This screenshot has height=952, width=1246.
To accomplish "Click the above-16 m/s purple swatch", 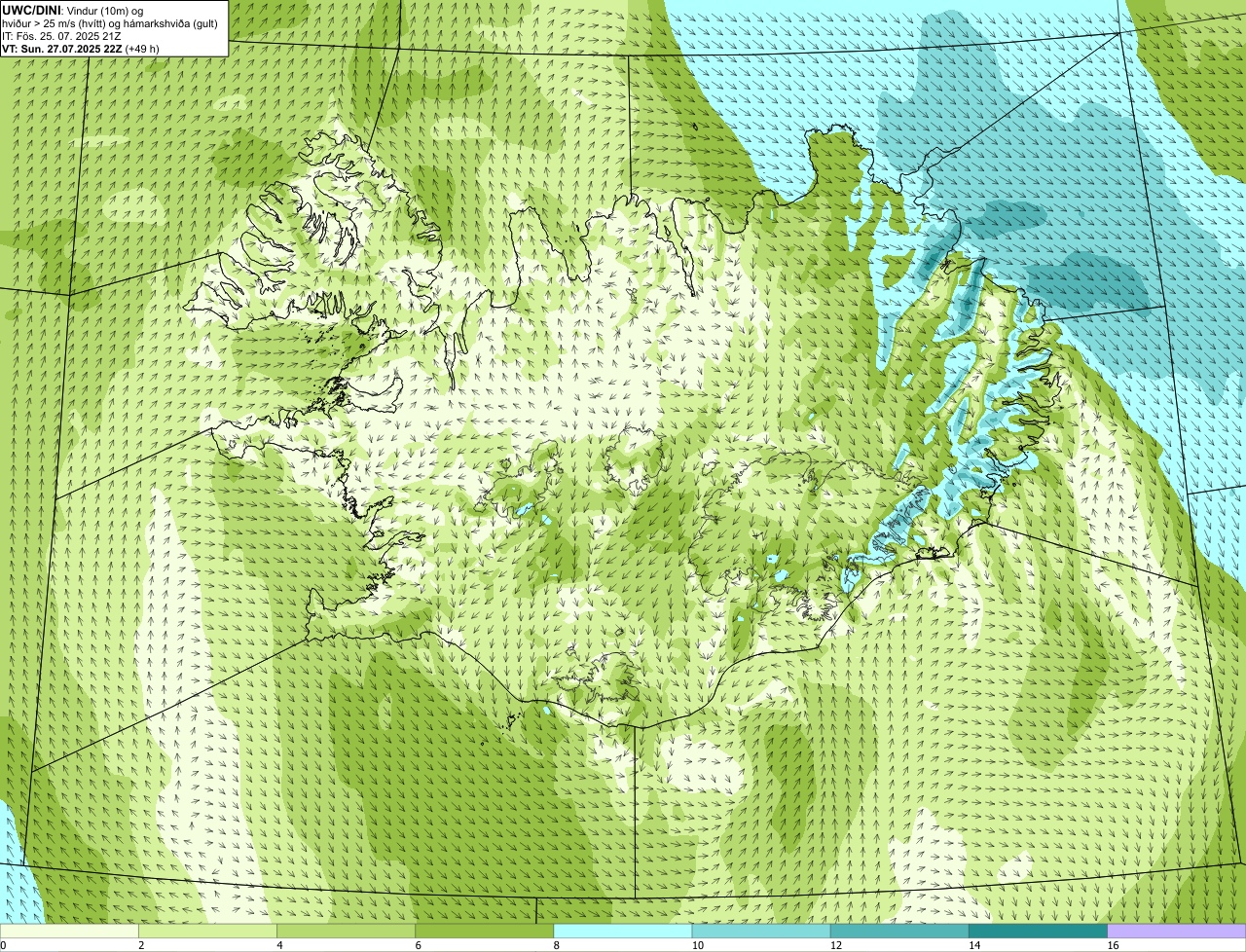I will (1177, 932).
